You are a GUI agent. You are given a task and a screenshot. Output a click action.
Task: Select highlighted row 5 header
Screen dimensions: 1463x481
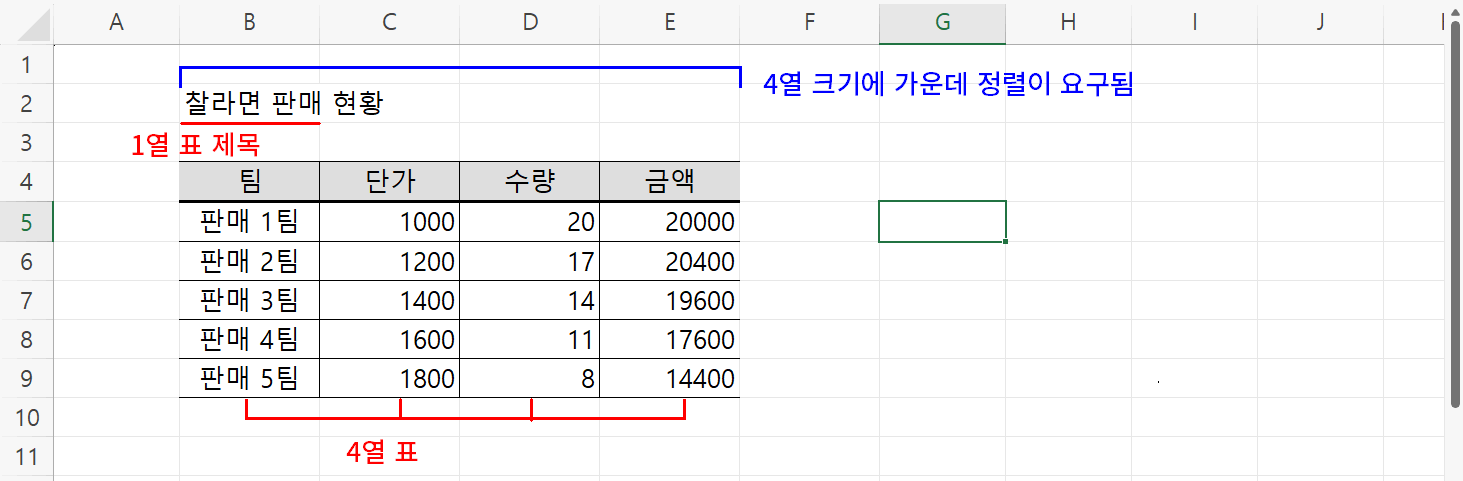point(27,221)
